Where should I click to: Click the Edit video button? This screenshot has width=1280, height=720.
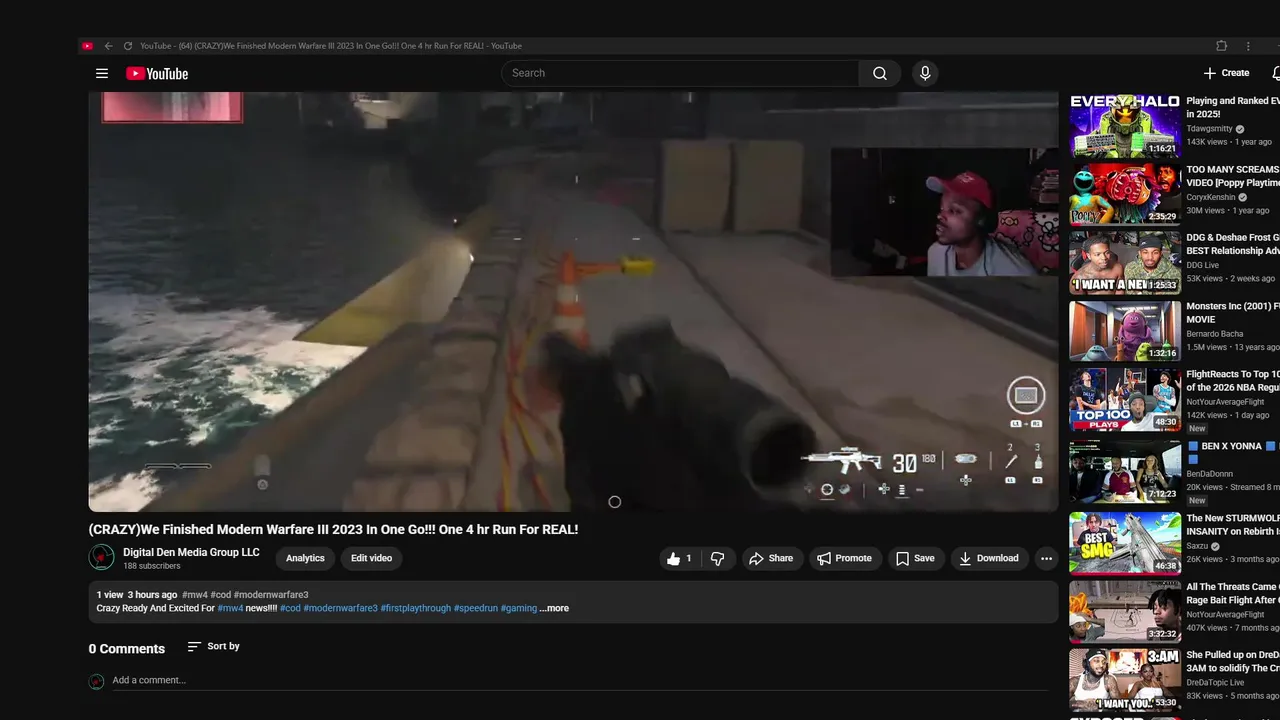(371, 558)
